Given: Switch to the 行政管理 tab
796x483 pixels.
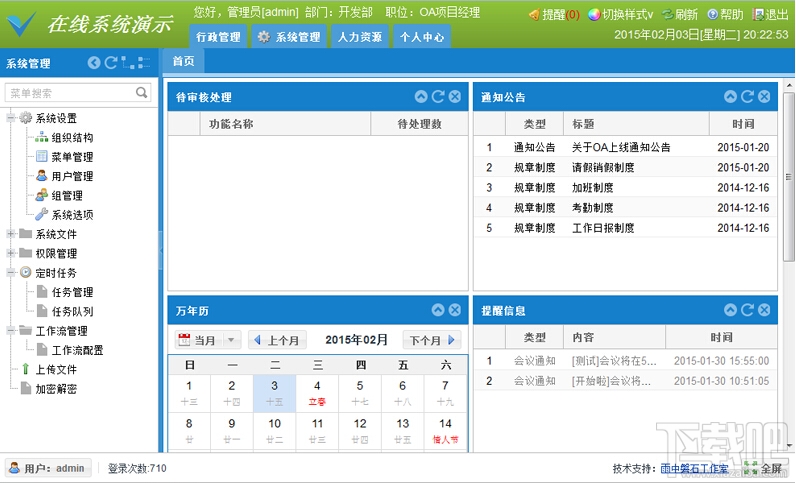Looking at the screenshot, I should pos(218,37).
